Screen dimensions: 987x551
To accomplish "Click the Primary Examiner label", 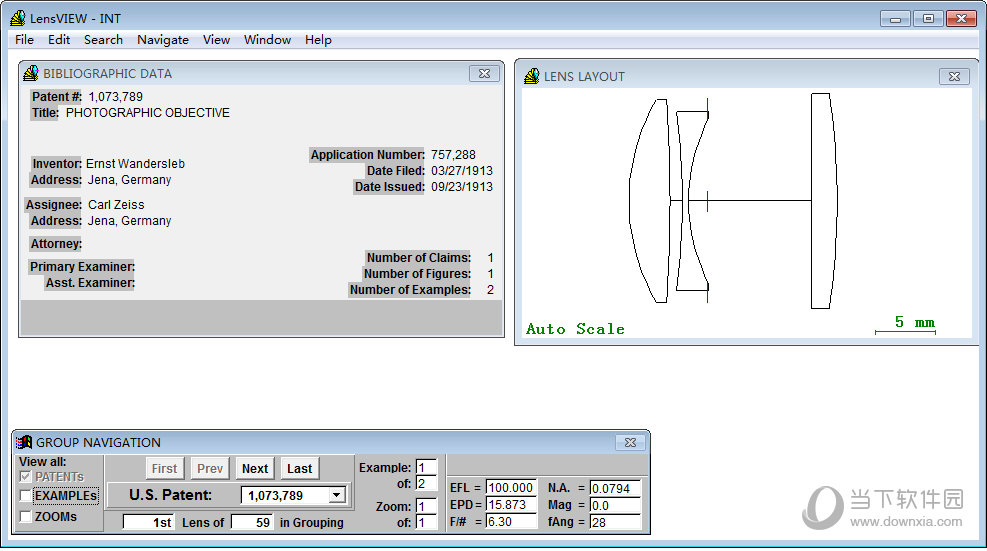I will coord(82,266).
